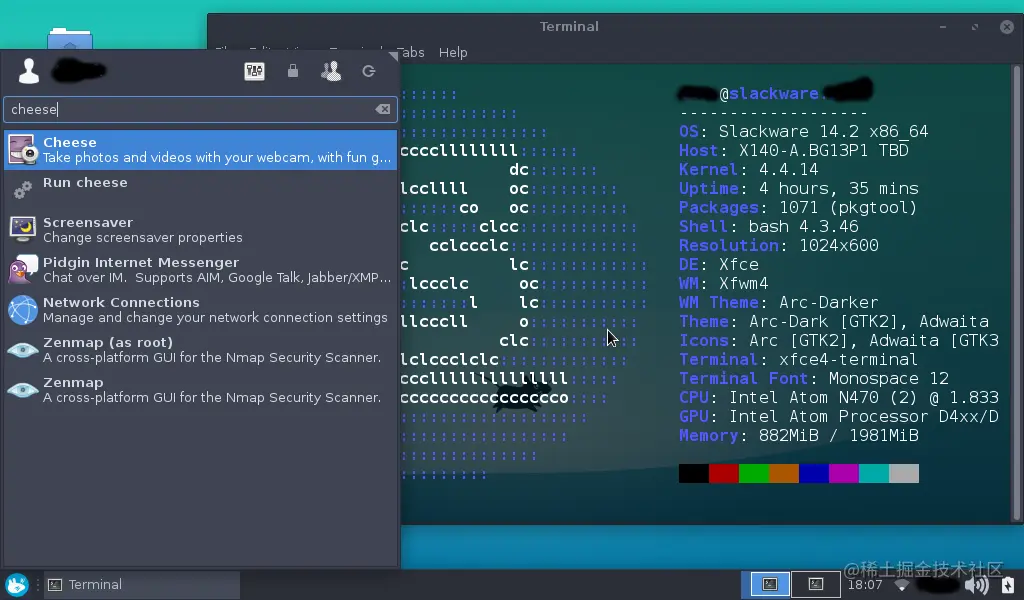1024x600 pixels.
Task: Click the log out icon in the menu header
Action: (369, 71)
